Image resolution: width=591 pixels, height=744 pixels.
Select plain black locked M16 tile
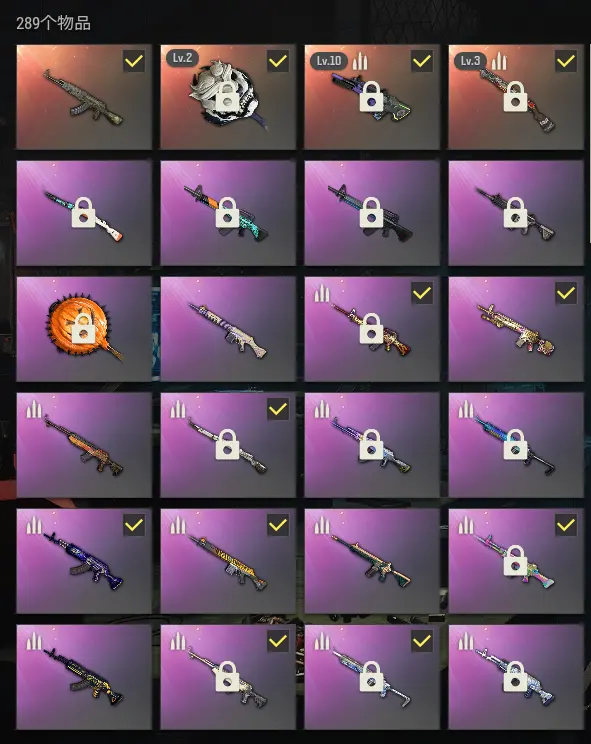tap(516, 213)
